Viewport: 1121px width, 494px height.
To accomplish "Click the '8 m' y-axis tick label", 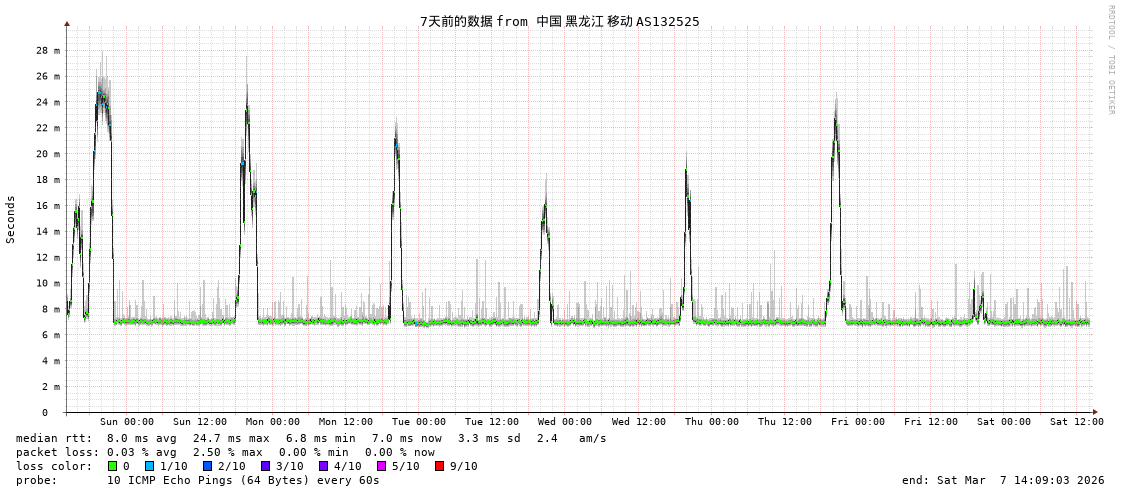I will (53, 309).
